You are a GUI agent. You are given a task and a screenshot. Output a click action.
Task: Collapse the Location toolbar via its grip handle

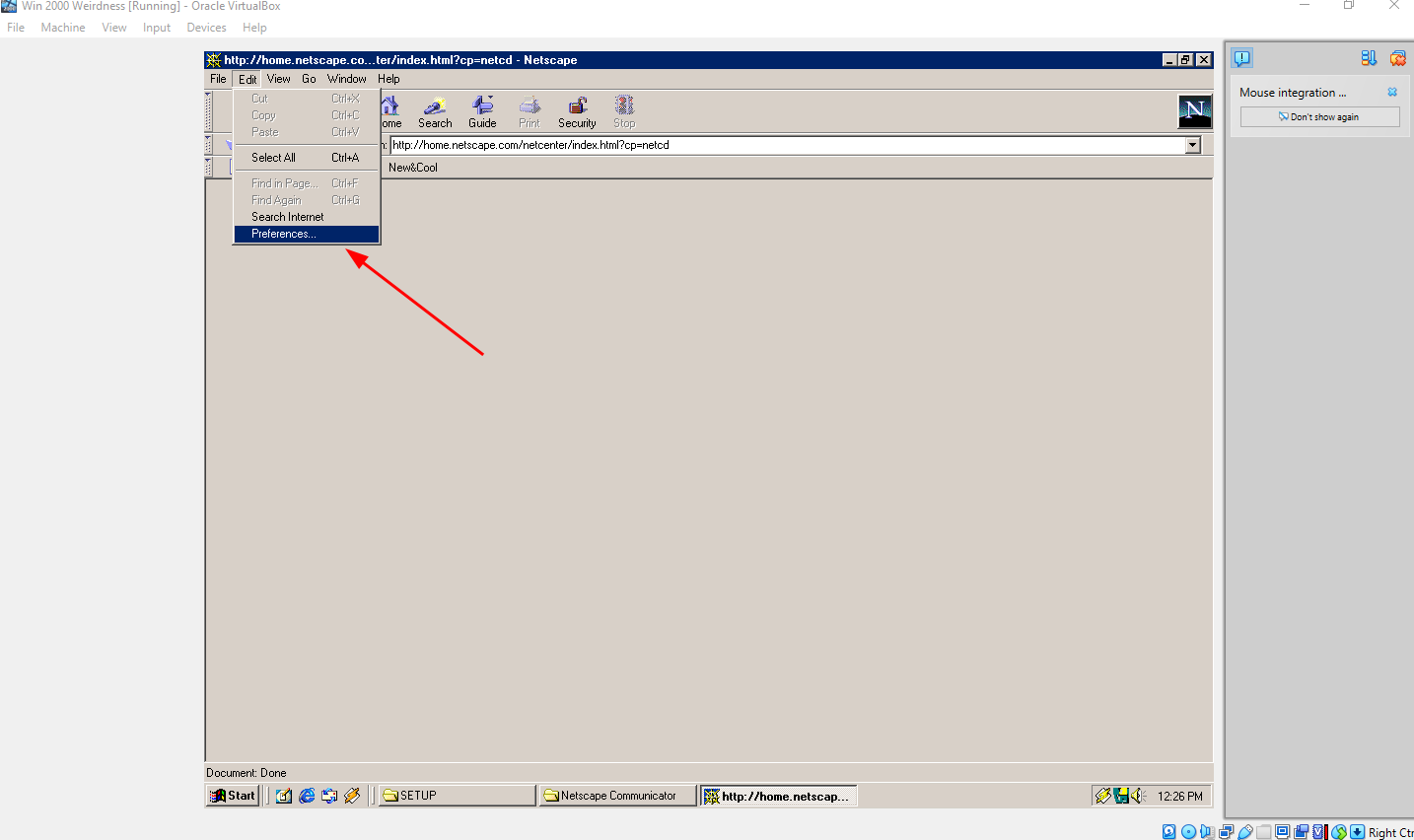(208, 145)
